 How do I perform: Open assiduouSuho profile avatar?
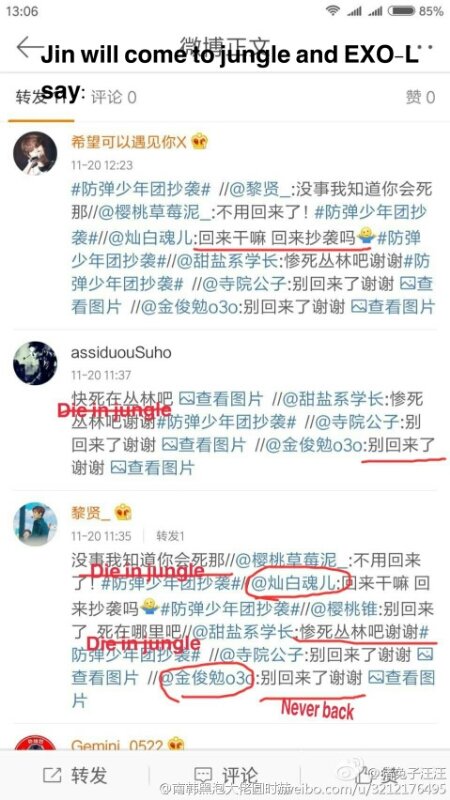coord(35,363)
